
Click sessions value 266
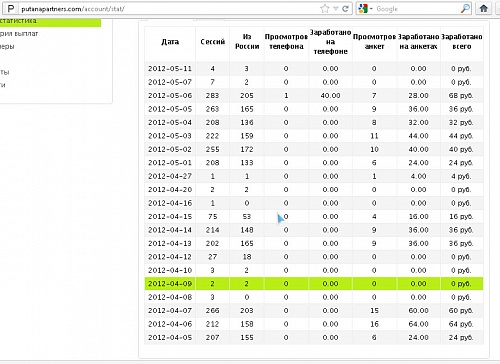[x=212, y=311]
